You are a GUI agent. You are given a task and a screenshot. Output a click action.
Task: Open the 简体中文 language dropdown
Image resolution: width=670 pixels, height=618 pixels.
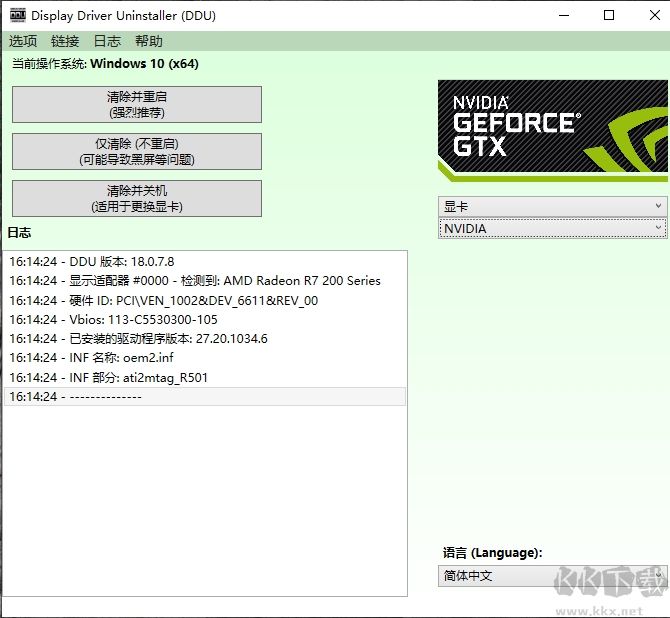coord(552,576)
